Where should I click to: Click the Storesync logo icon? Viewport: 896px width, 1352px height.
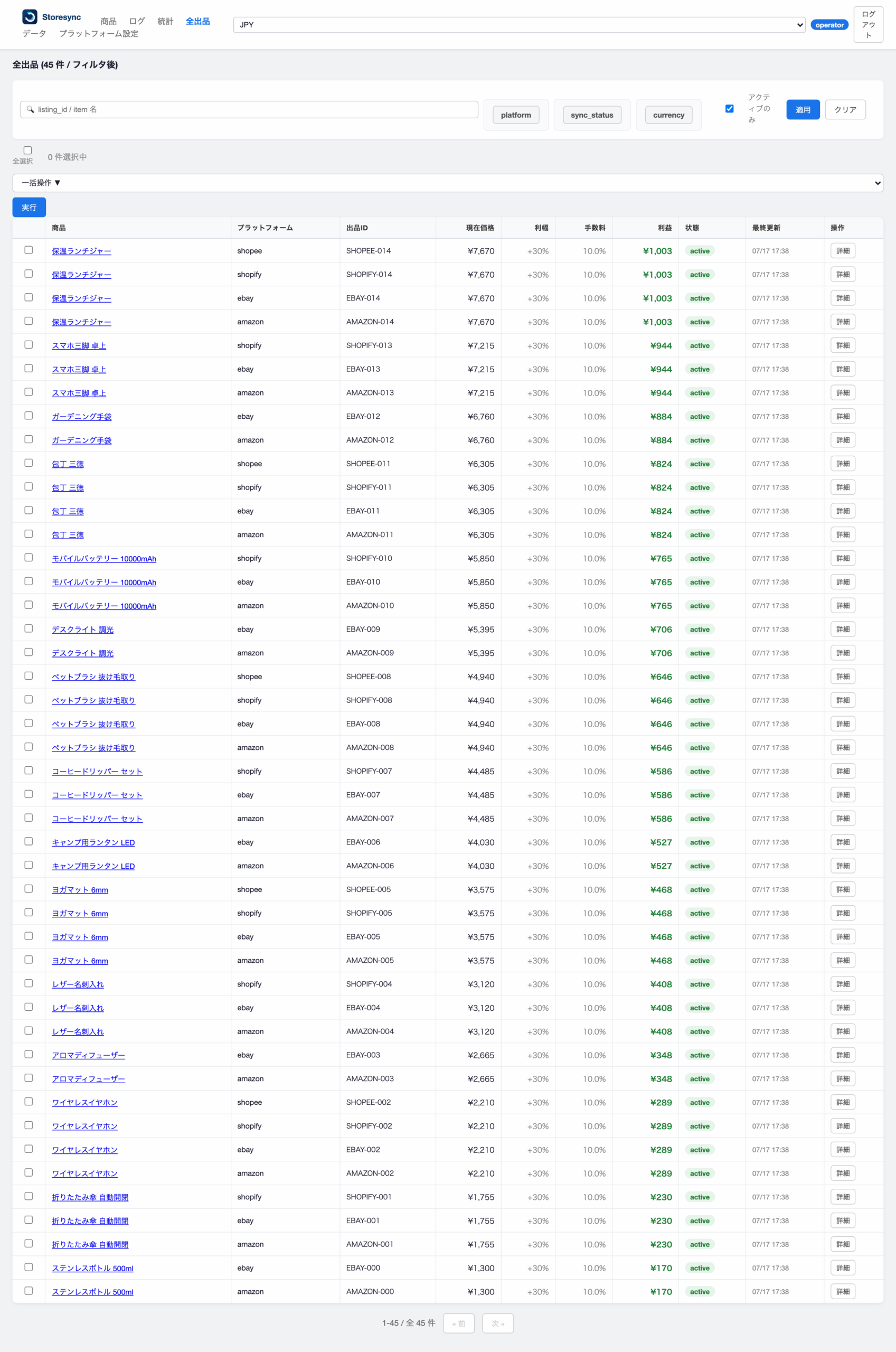click(x=30, y=17)
